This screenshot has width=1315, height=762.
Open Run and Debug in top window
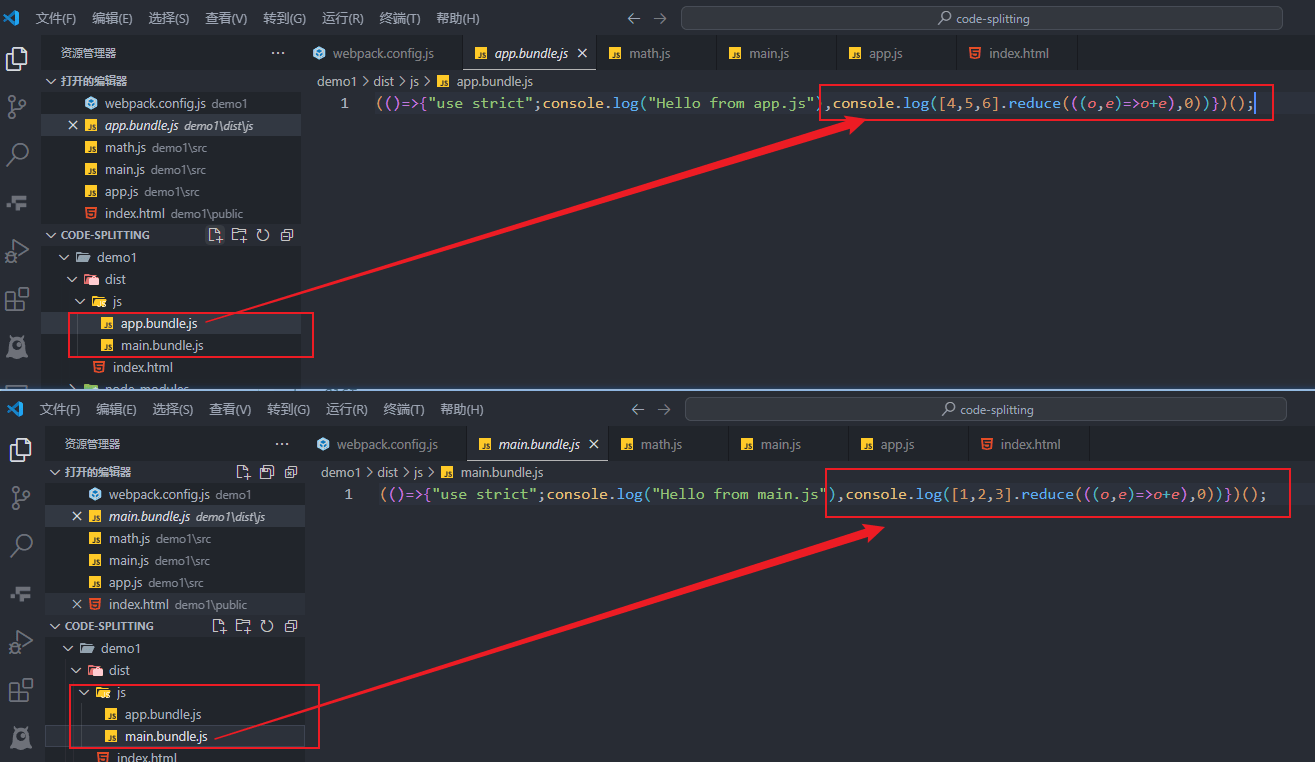pyautogui.click(x=17, y=251)
